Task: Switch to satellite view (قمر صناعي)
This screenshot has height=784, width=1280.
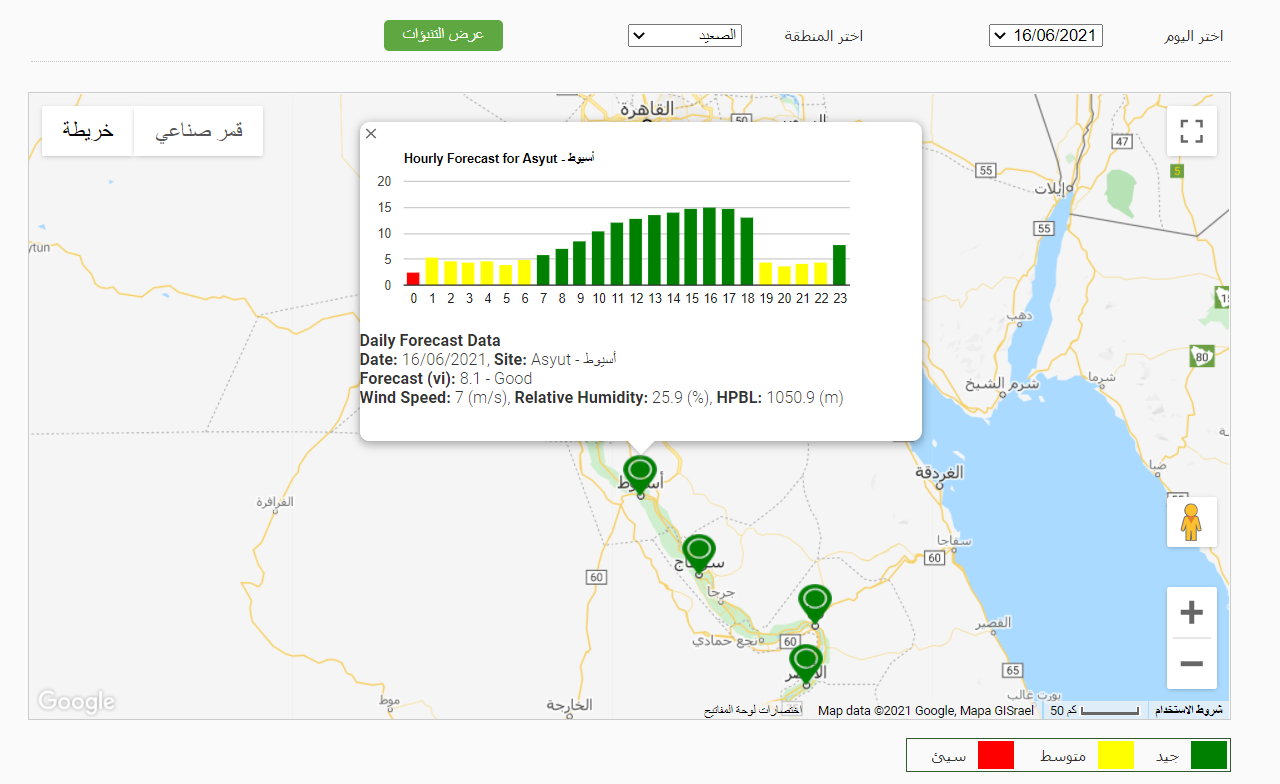Action: tap(199, 131)
